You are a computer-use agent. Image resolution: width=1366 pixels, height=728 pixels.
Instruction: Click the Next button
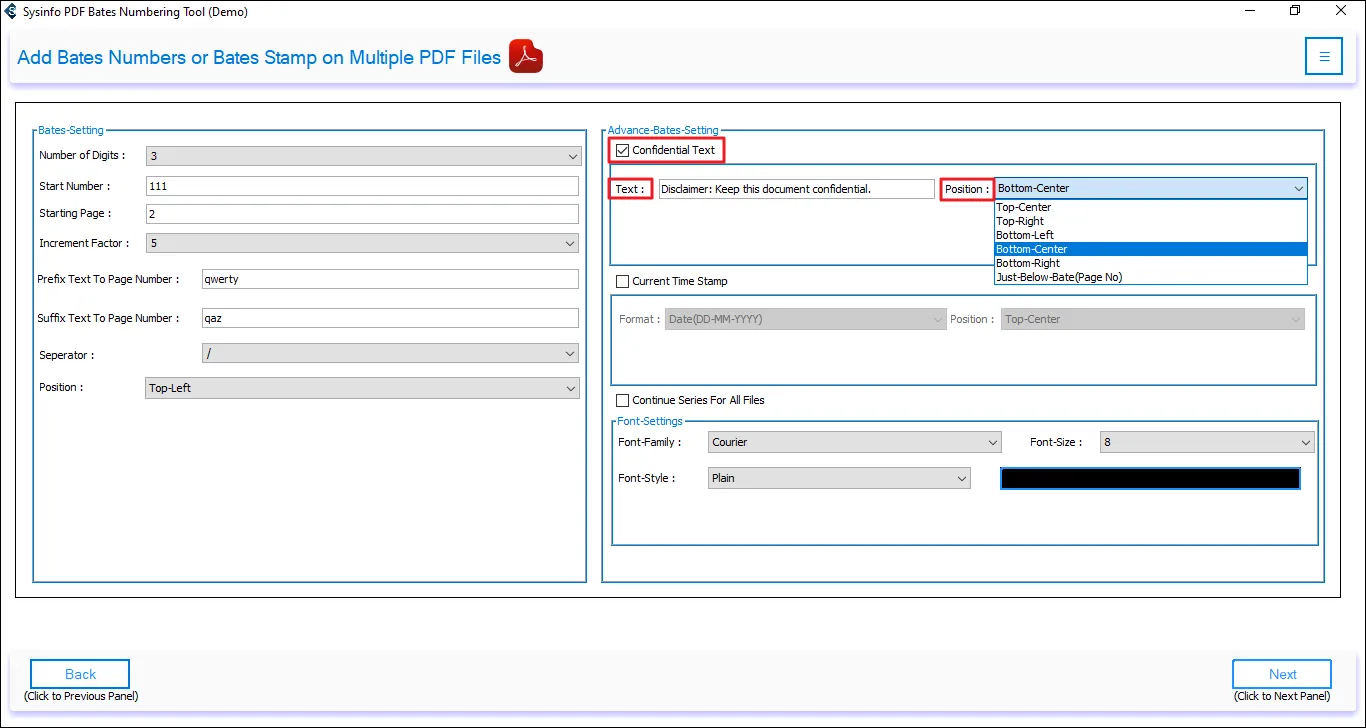coord(1281,674)
